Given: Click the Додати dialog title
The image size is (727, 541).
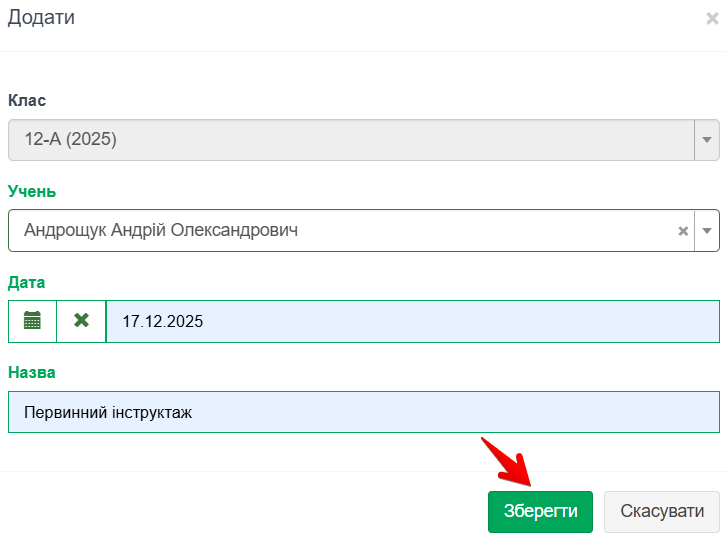Looking at the screenshot, I should point(41,18).
